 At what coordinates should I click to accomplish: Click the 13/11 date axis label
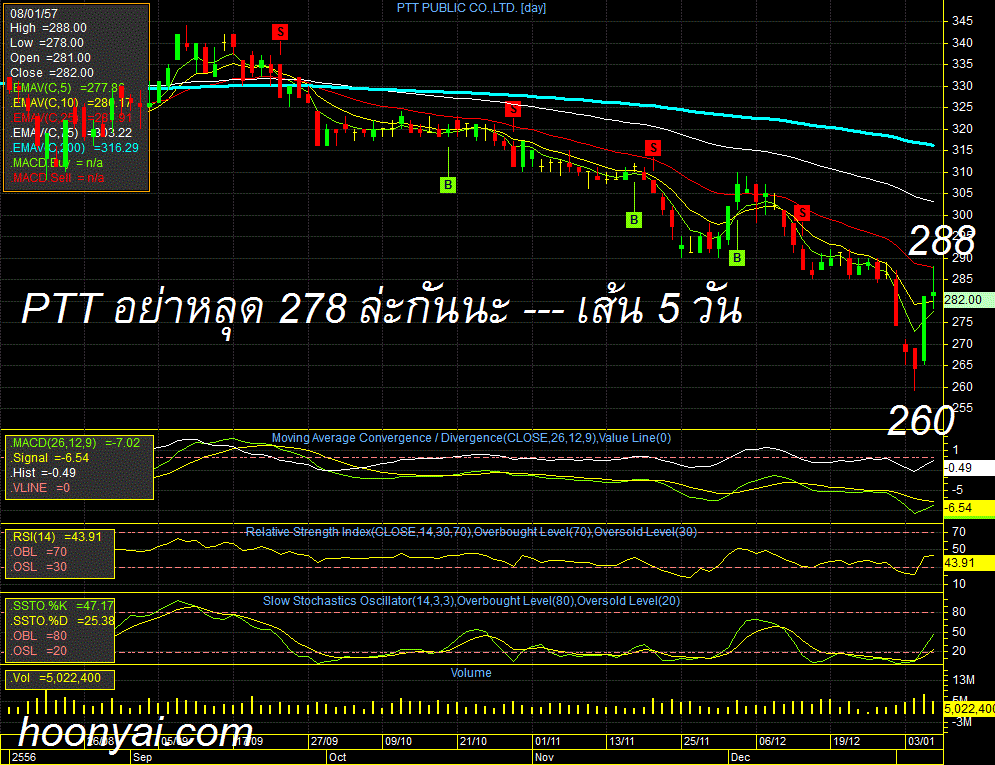coord(622,742)
